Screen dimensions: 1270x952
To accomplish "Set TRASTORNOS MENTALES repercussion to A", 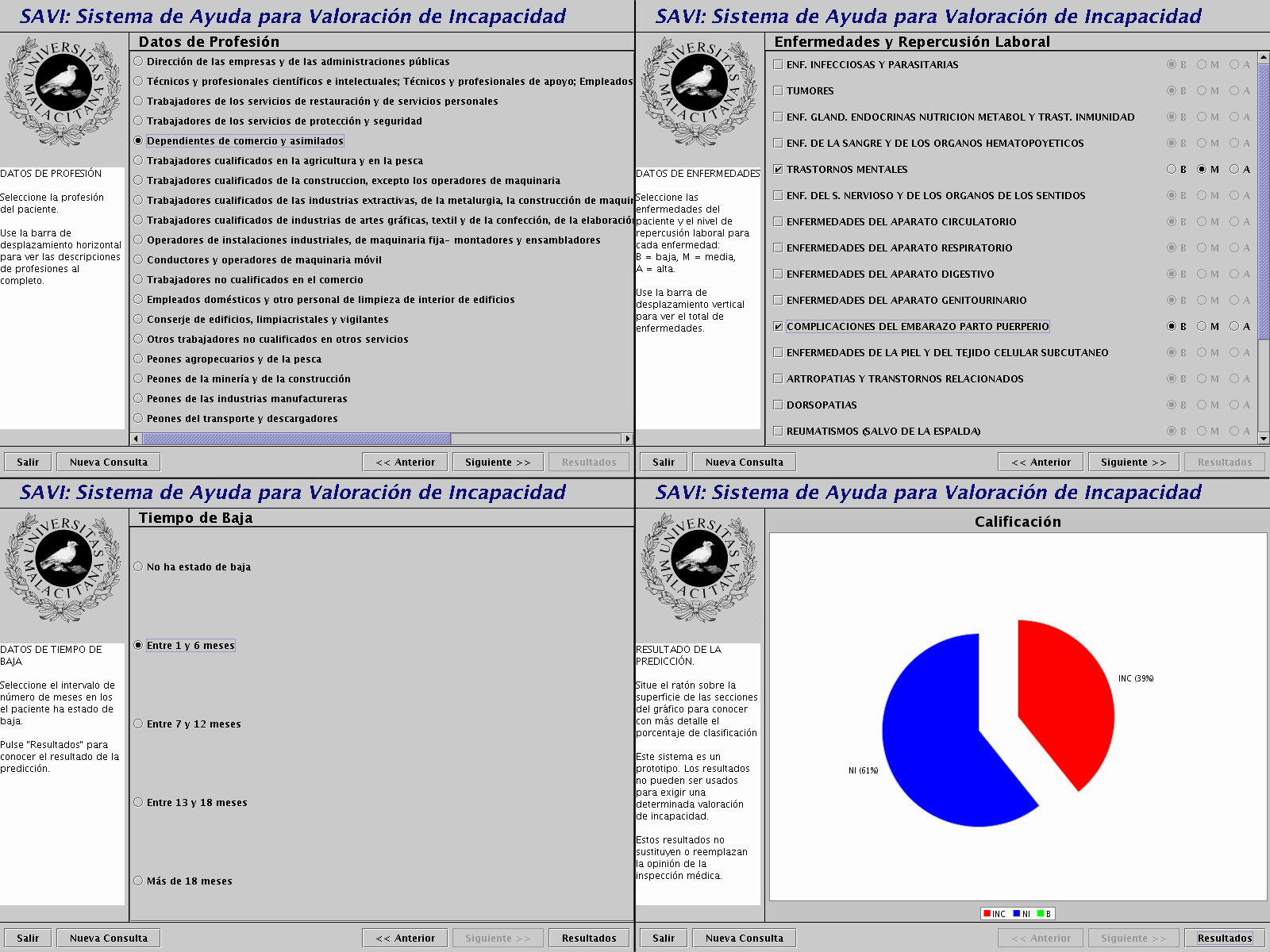I will (1234, 170).
